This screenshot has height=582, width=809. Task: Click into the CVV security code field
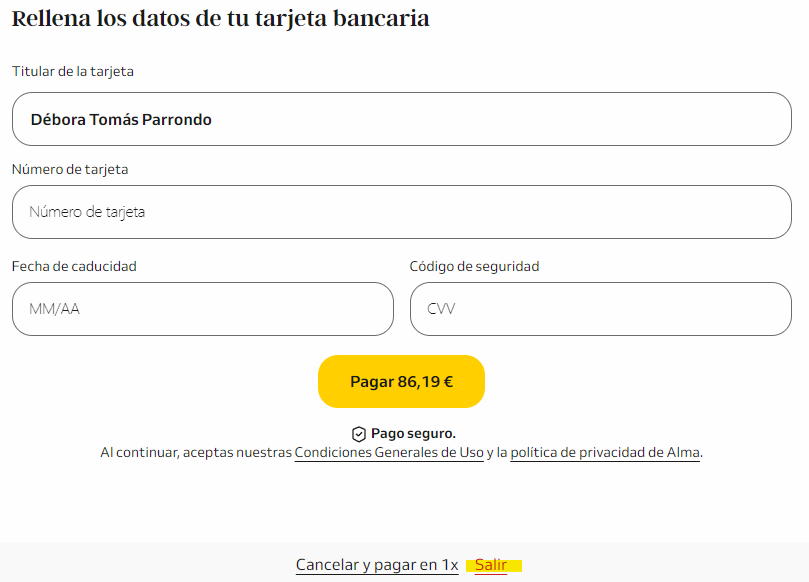tap(601, 309)
